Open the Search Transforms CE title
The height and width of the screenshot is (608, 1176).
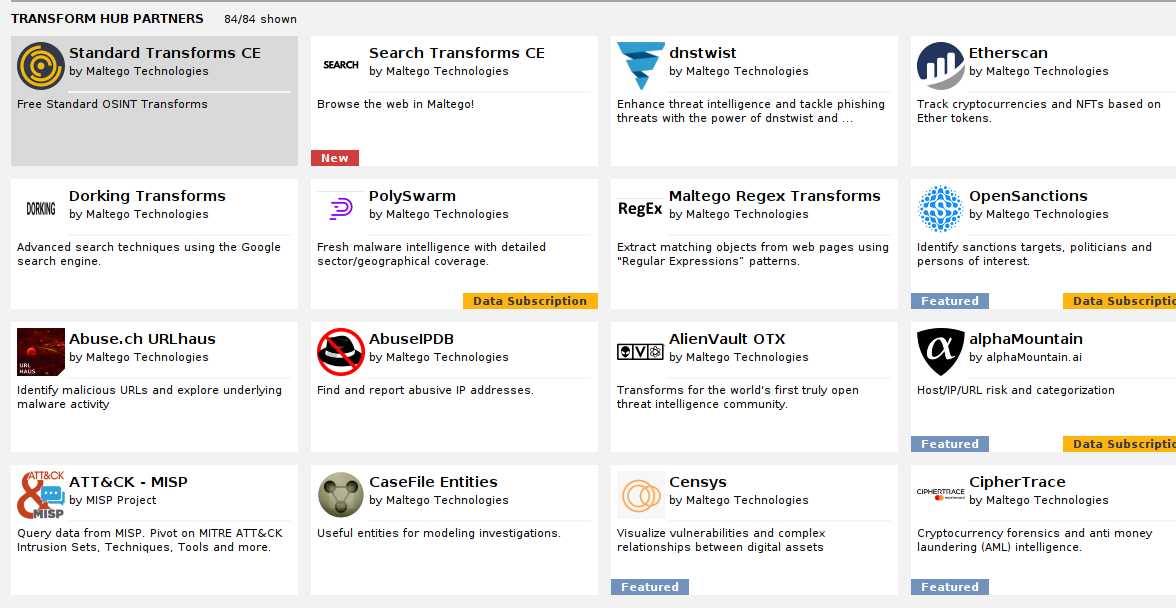[x=457, y=53]
